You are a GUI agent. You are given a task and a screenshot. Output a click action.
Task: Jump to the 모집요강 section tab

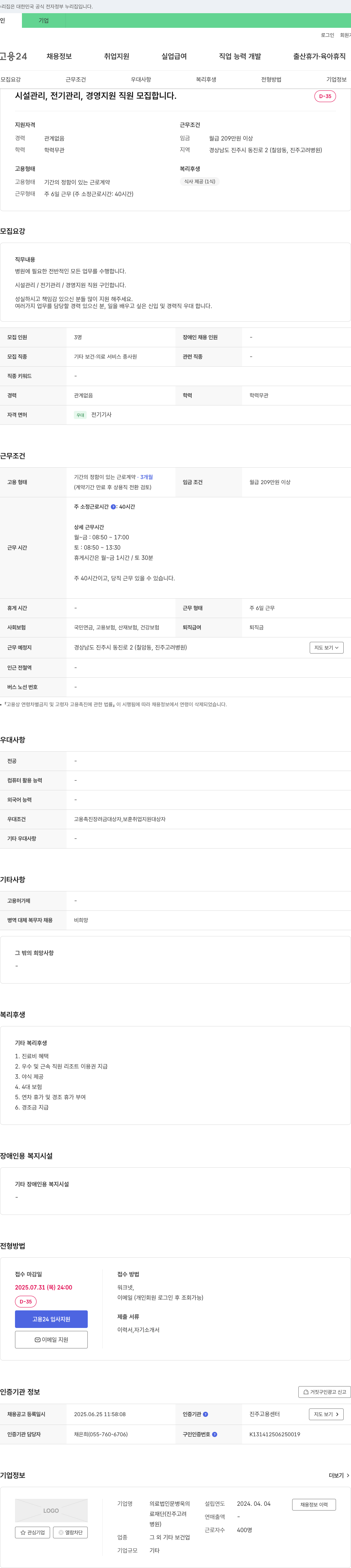click(10, 80)
